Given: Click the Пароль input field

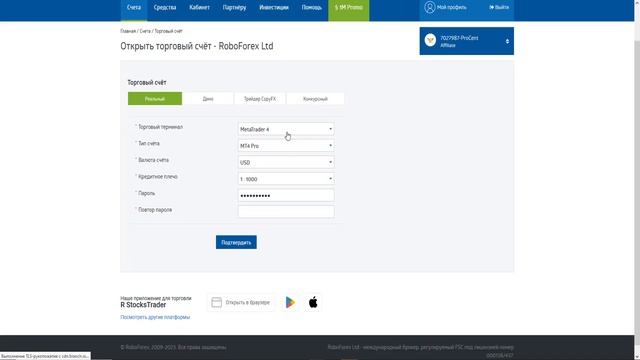Looking at the screenshot, I should tap(286, 196).
